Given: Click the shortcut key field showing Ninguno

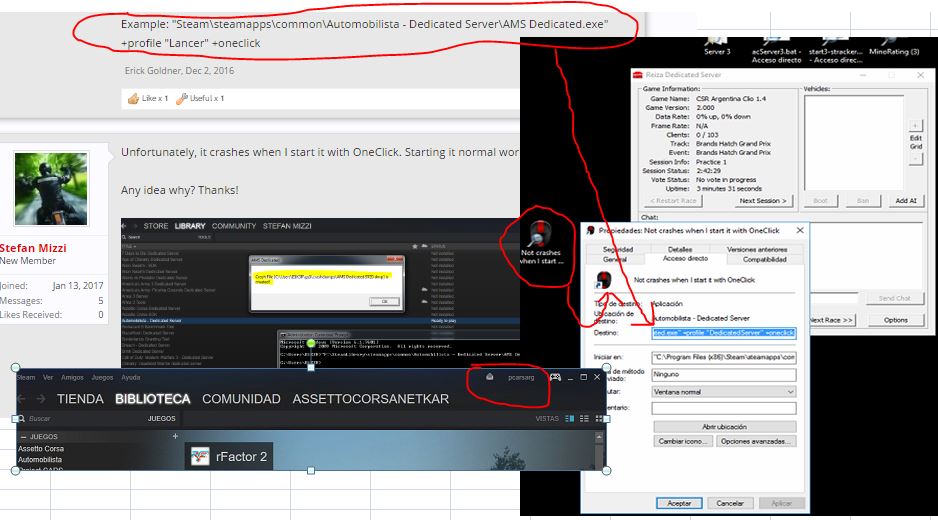Looking at the screenshot, I should click(x=724, y=374).
